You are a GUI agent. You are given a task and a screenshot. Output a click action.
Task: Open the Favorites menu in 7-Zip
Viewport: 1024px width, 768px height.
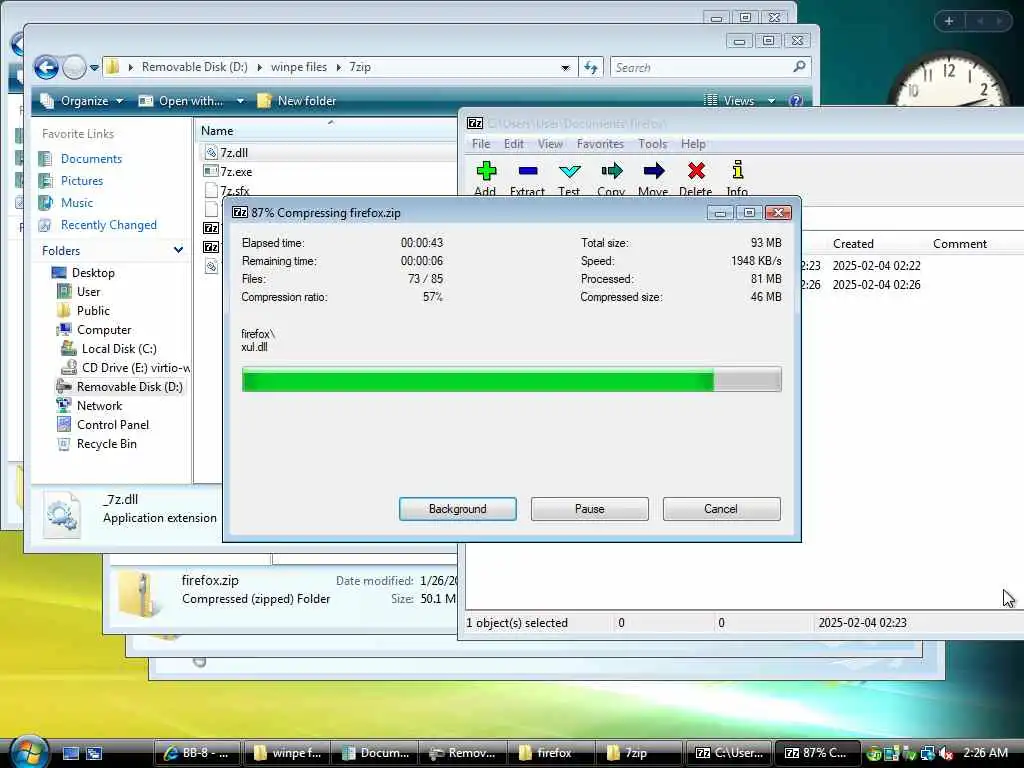600,144
